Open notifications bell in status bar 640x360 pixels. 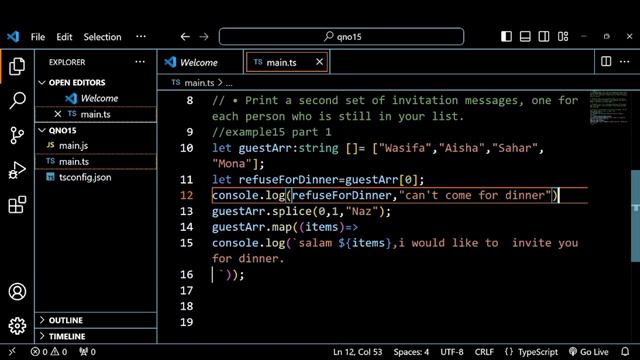625,352
